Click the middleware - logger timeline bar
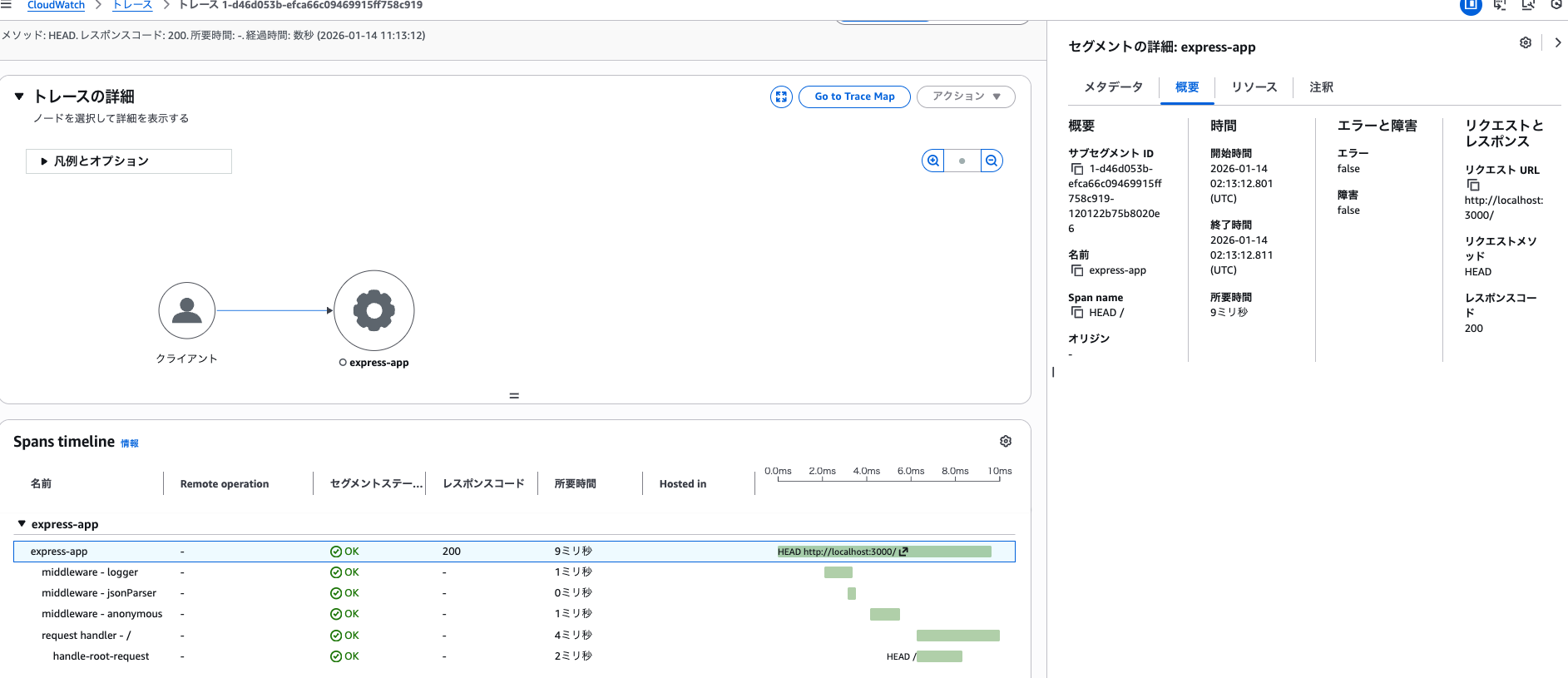 pos(838,572)
